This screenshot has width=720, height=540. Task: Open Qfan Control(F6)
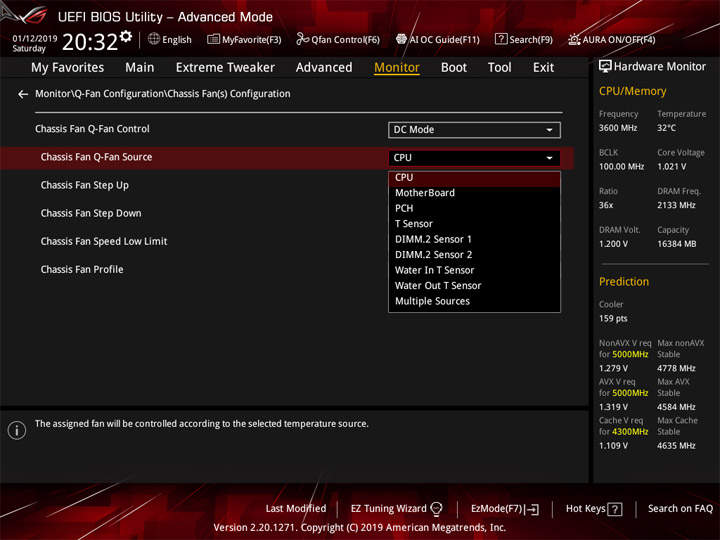point(338,39)
